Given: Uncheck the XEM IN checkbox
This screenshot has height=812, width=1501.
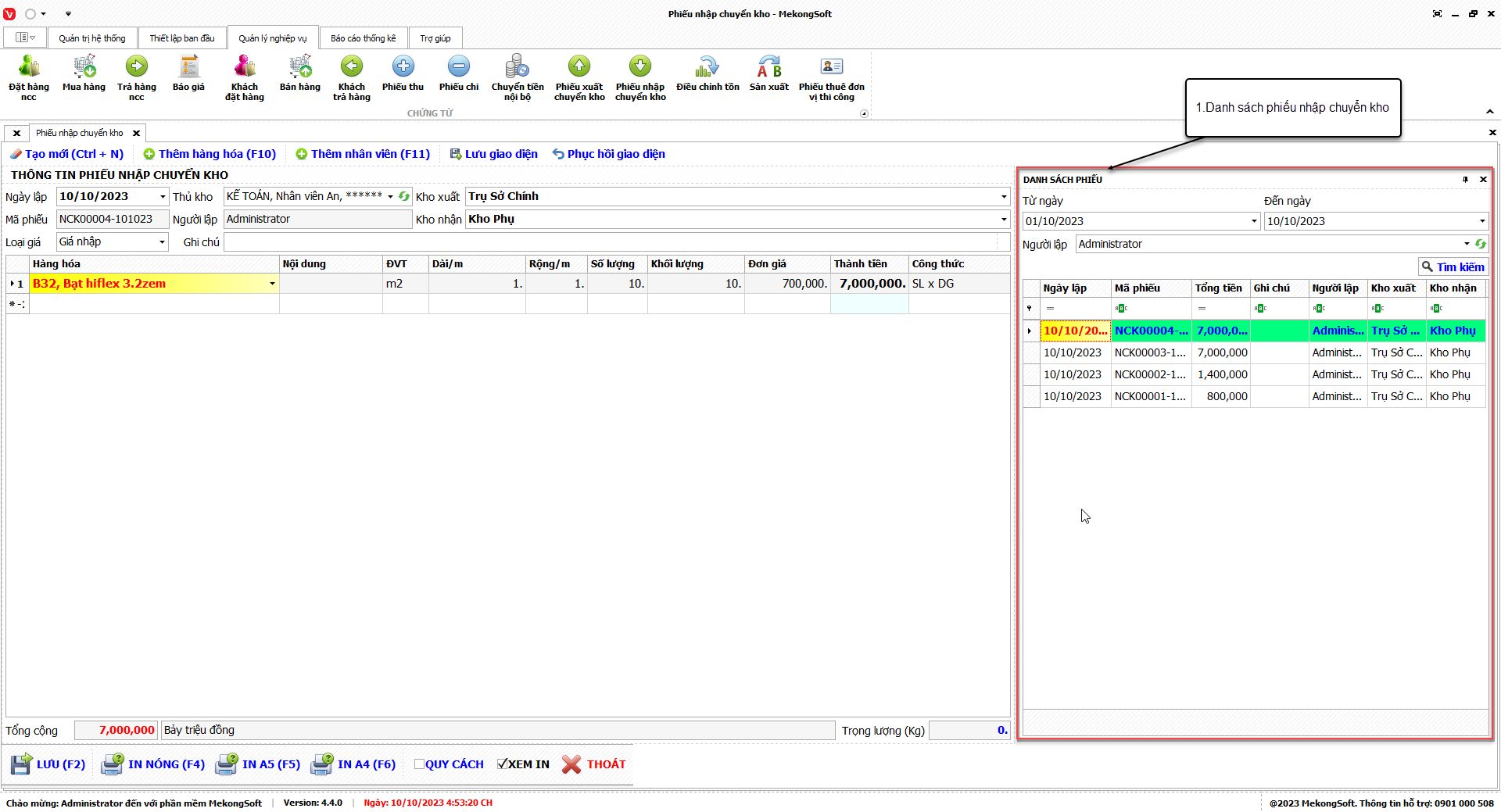Looking at the screenshot, I should pyautogui.click(x=502, y=764).
